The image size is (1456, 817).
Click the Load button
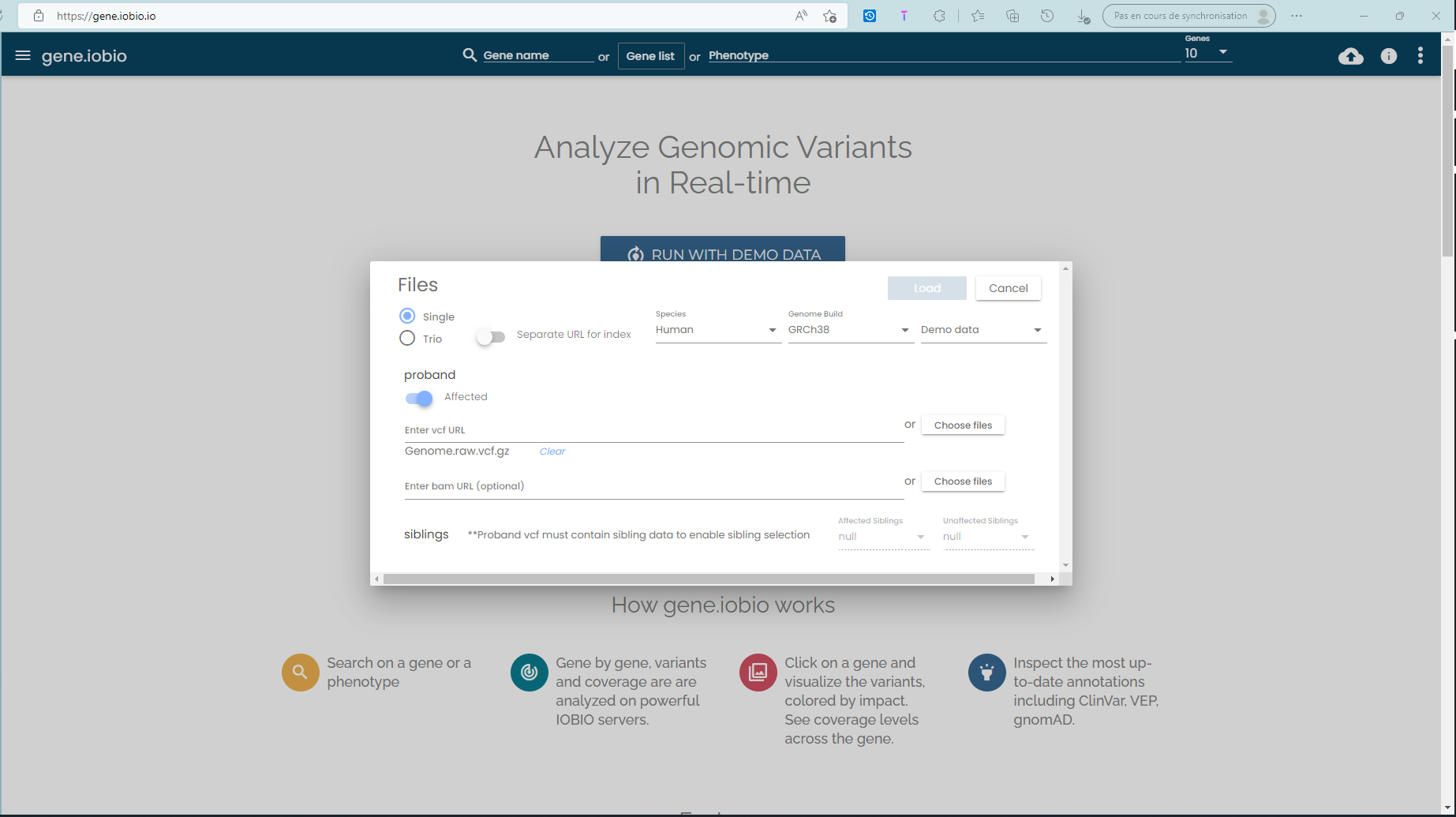pos(926,287)
